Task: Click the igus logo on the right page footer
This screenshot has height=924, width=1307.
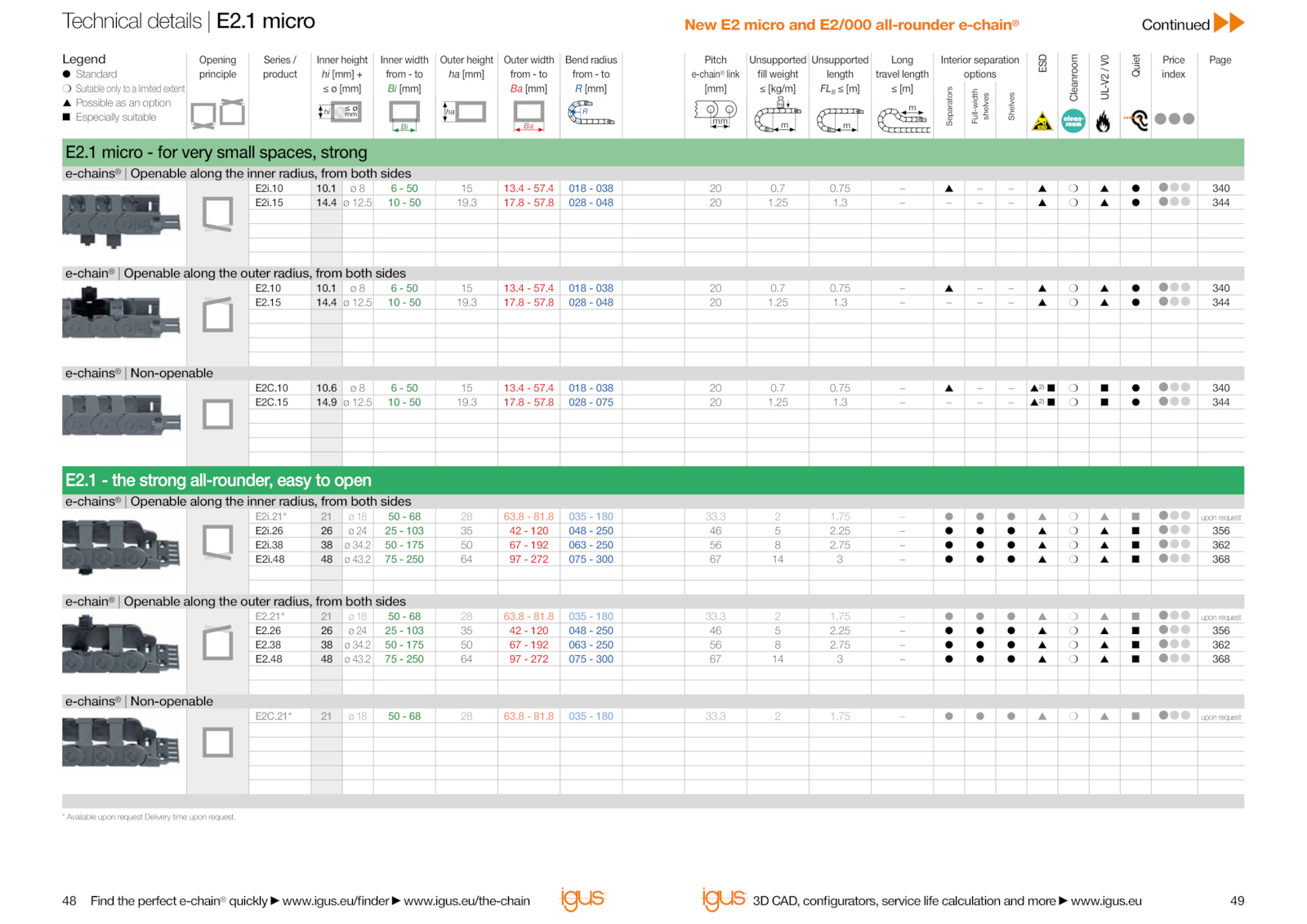Action: coord(724,899)
